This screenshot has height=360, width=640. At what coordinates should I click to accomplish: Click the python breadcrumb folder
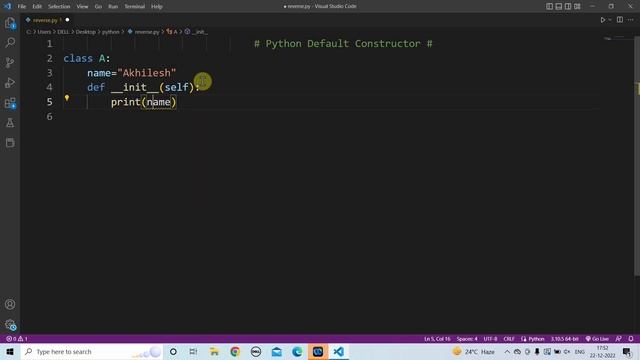coord(111,32)
